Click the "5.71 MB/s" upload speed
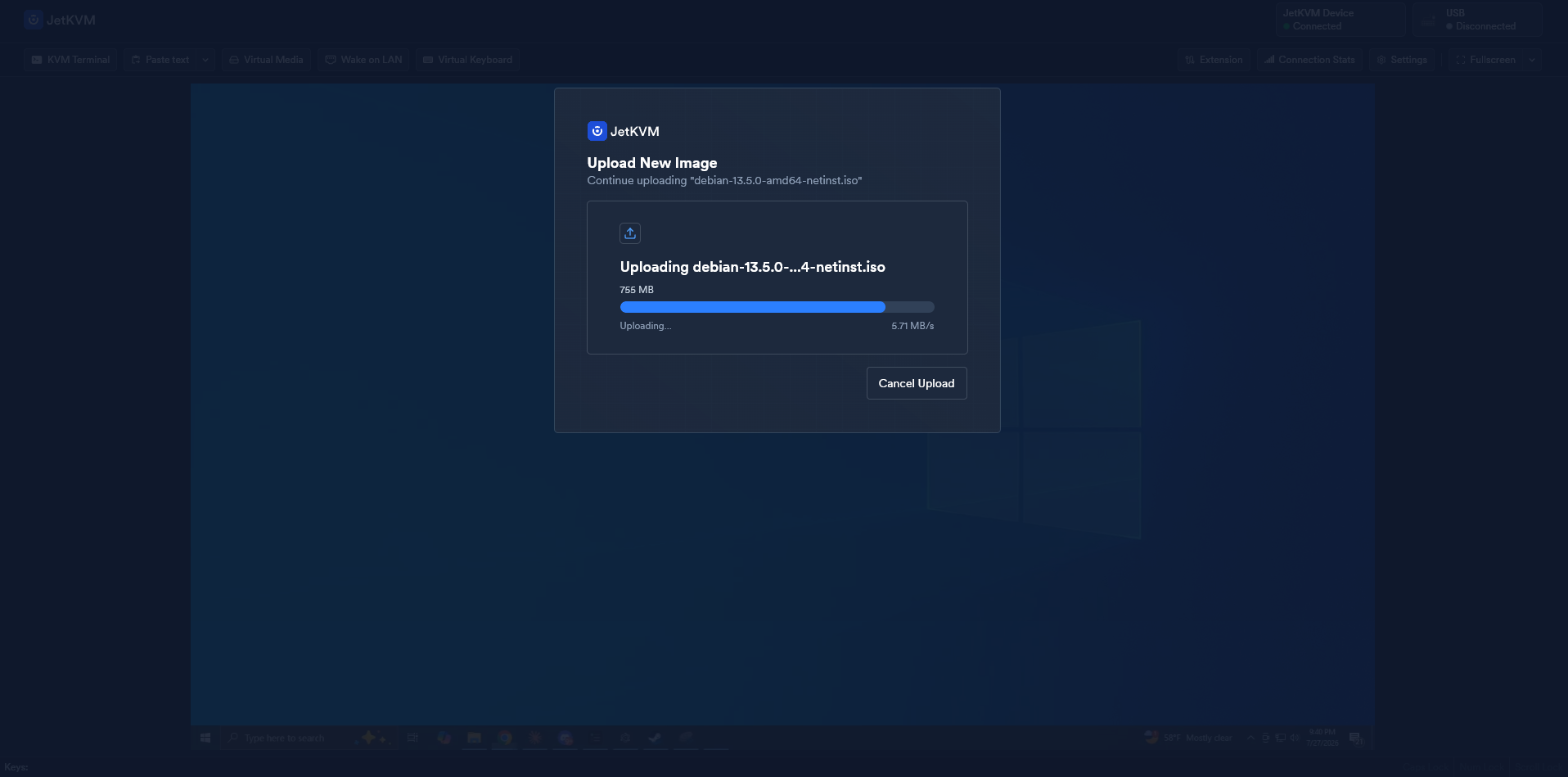Image resolution: width=1568 pixels, height=777 pixels. pos(912,326)
